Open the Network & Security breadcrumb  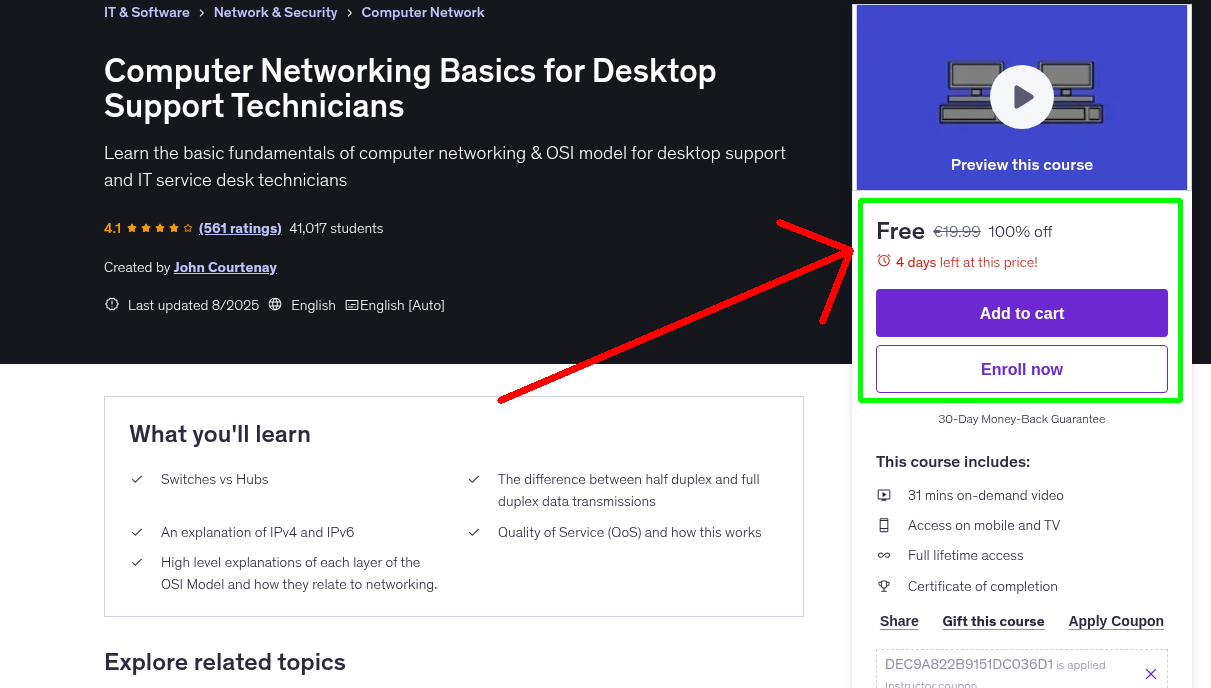275,12
